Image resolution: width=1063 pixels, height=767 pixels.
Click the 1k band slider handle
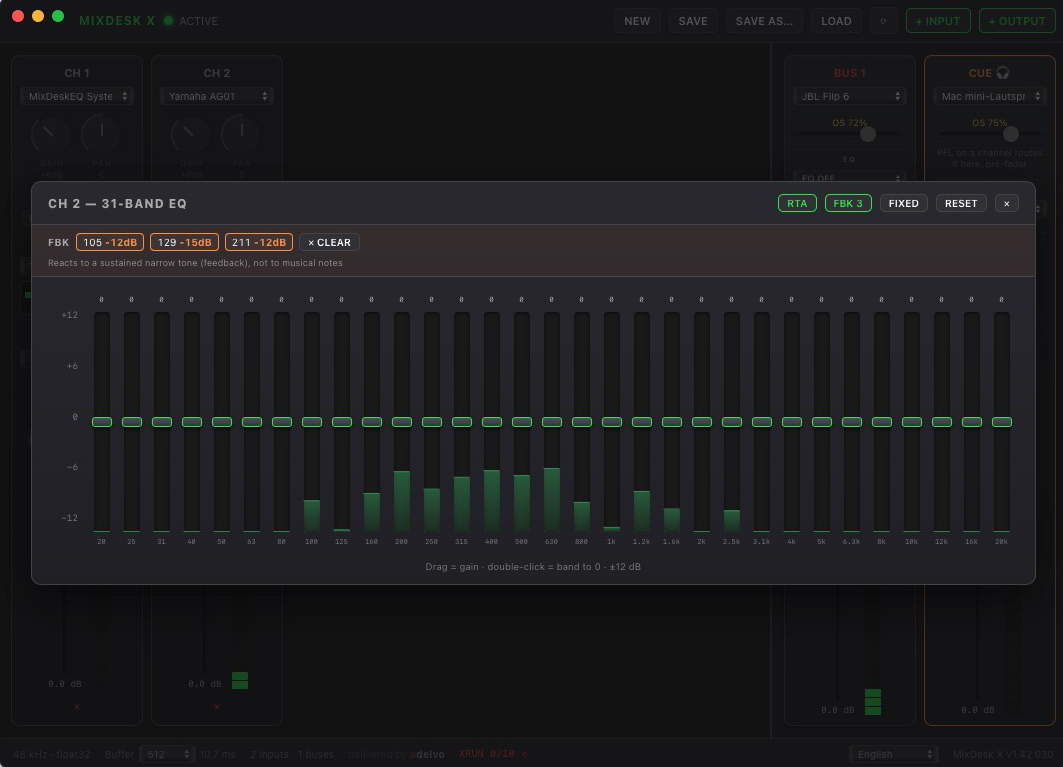click(x=611, y=422)
